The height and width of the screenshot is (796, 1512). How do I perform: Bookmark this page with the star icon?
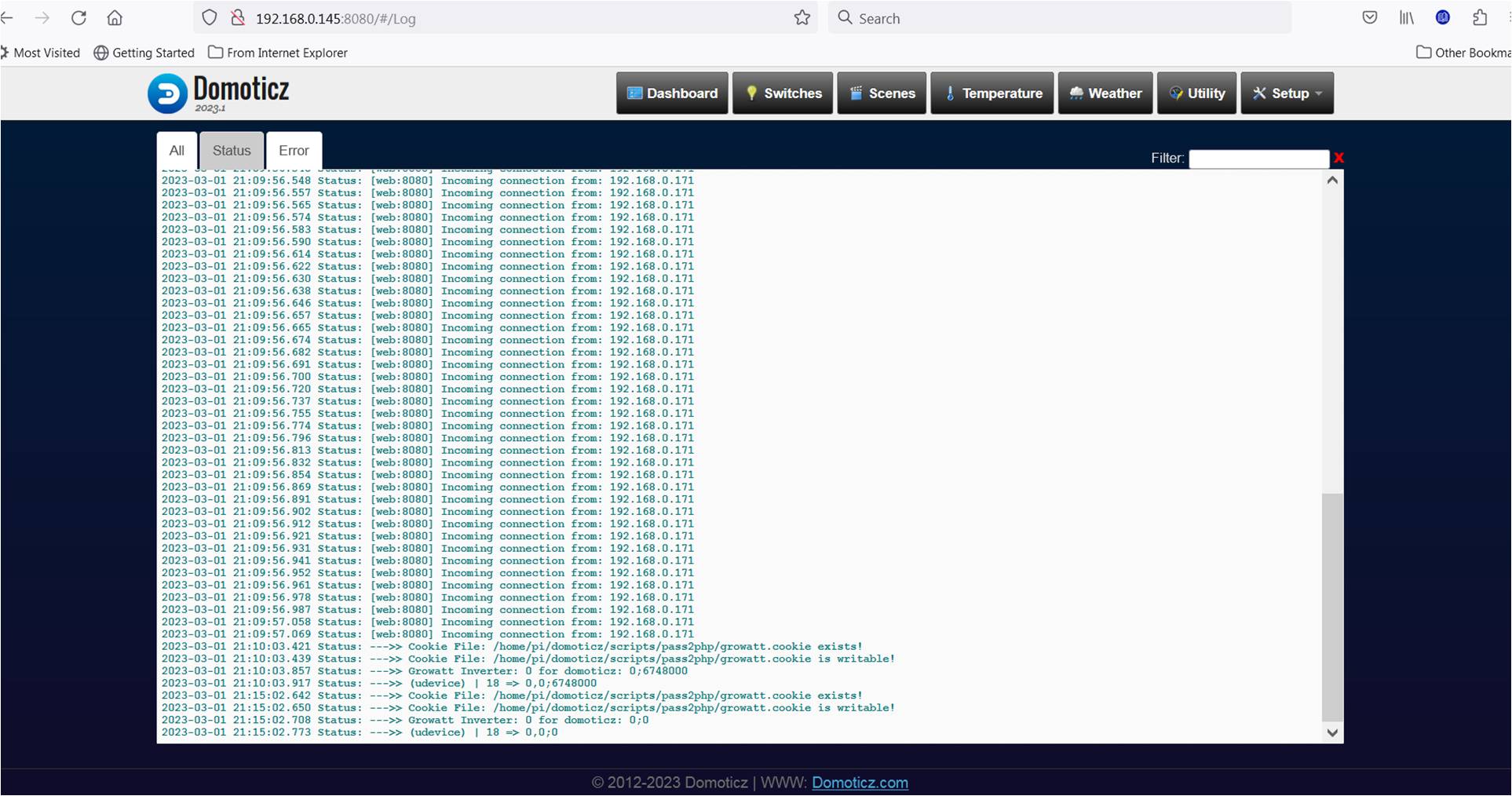coord(802,17)
